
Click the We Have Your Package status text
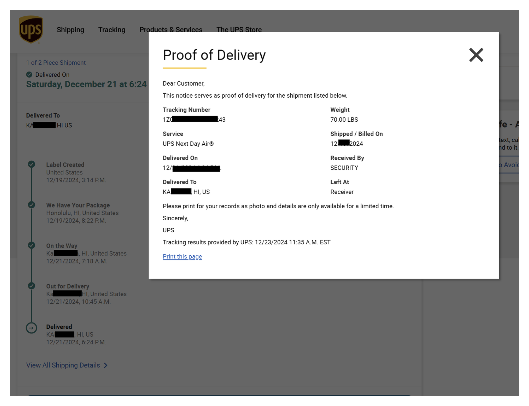(78, 205)
